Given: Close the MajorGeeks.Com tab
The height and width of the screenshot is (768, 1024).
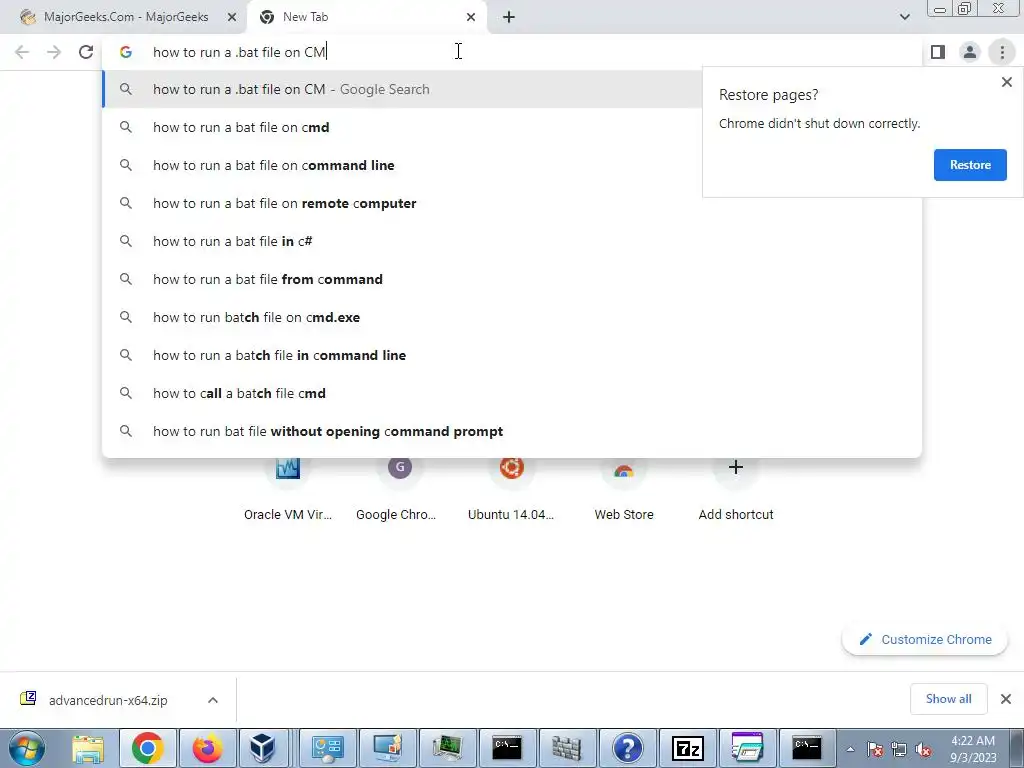Looking at the screenshot, I should point(232,17).
